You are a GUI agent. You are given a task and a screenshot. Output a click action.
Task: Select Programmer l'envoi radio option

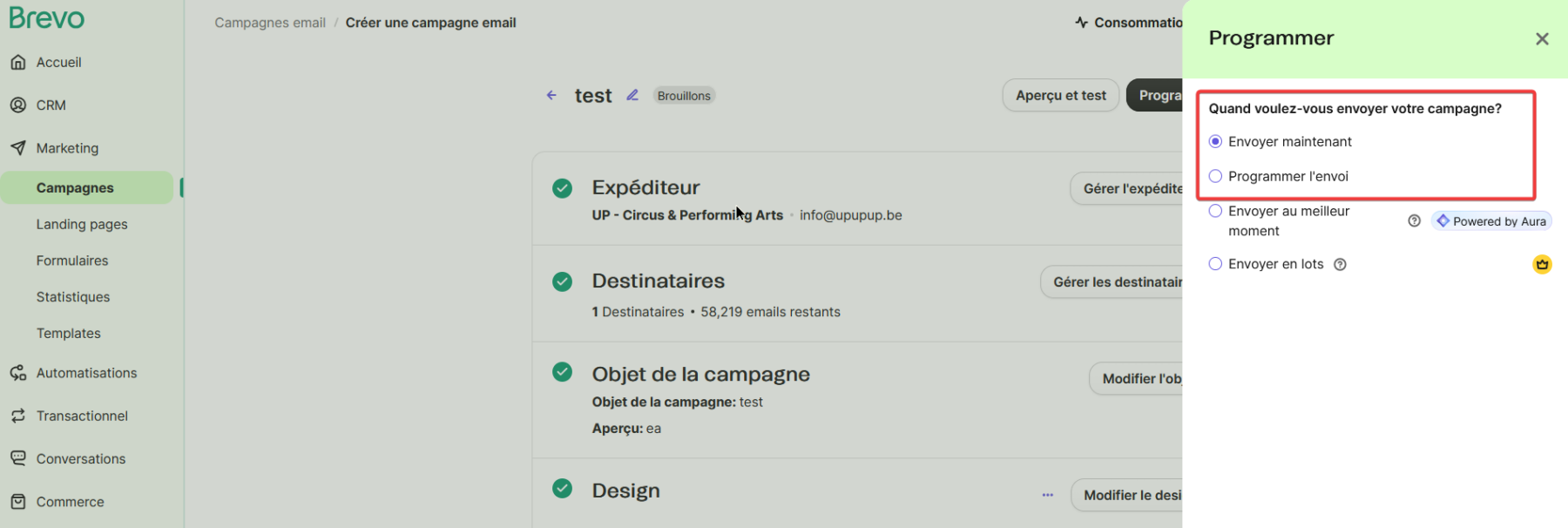pos(1215,176)
